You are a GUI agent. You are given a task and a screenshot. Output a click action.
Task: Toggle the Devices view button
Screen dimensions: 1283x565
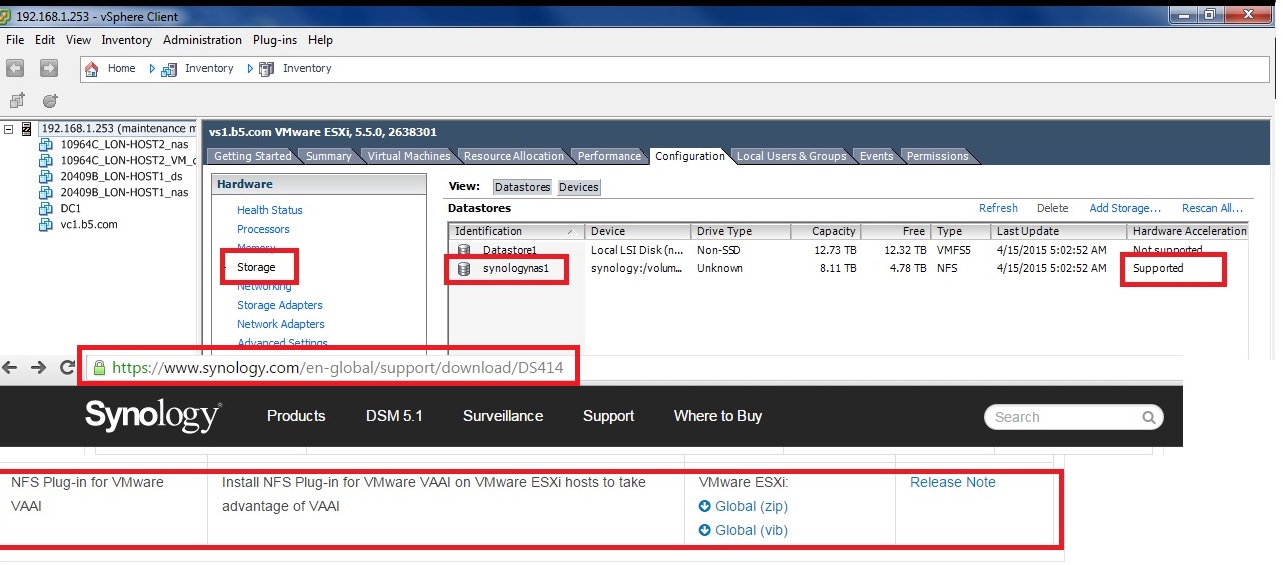578,187
